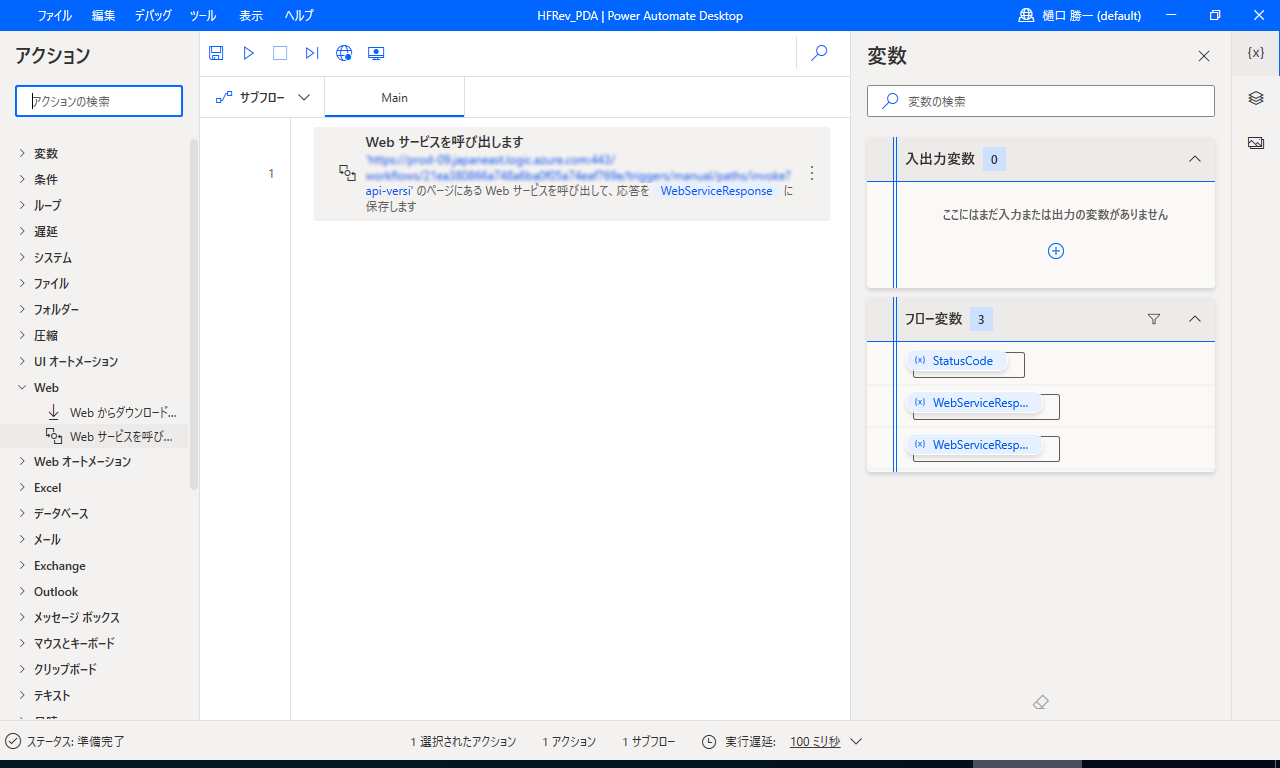Expand the マウスとキーボード action group
1280x768 pixels.
coord(23,643)
